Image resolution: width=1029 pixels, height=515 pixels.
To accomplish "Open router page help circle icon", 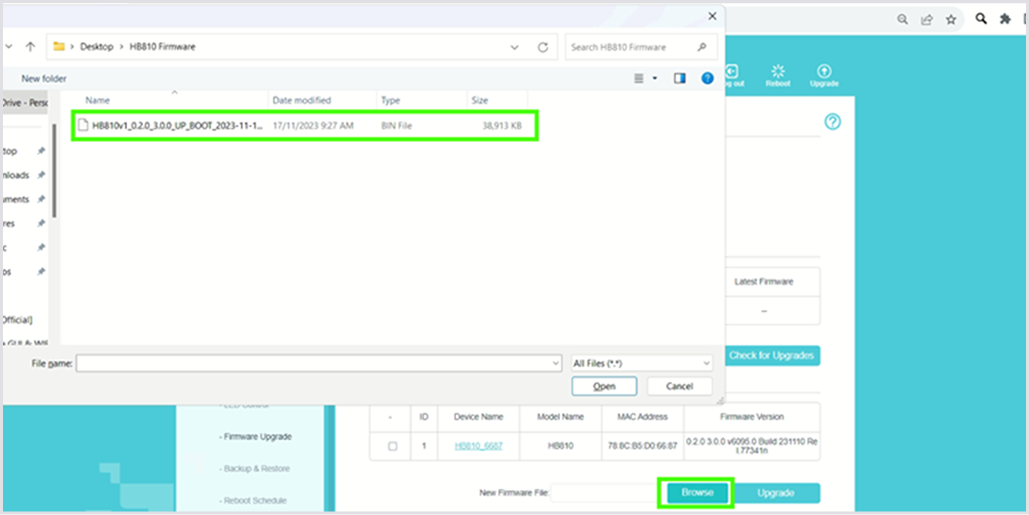I will [x=833, y=121].
